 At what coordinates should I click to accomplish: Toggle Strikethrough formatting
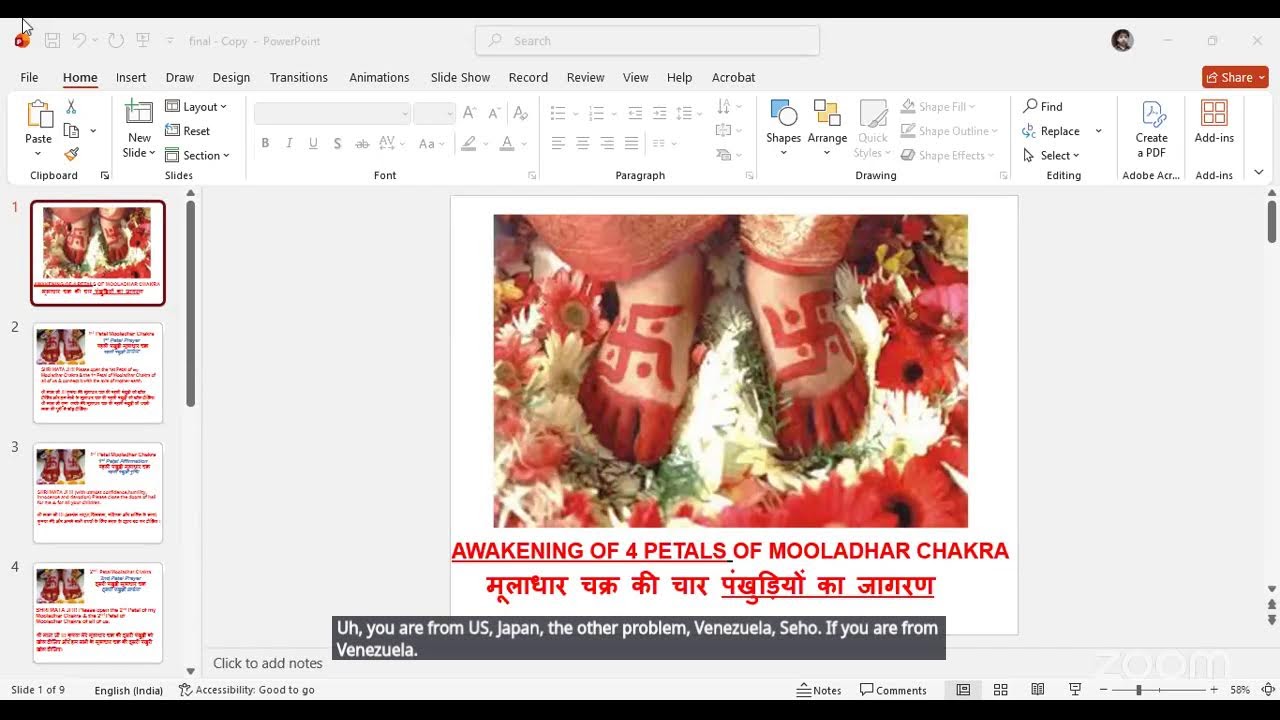pos(361,144)
